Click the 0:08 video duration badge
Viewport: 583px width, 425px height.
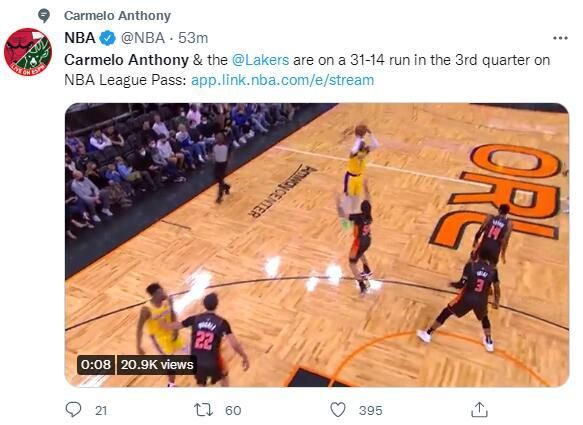pos(96,364)
